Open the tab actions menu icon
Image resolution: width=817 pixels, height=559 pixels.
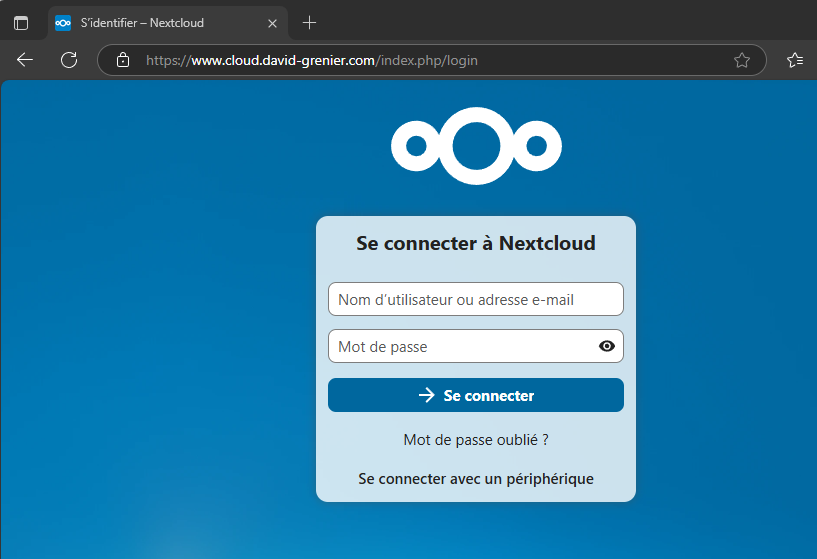(21, 23)
